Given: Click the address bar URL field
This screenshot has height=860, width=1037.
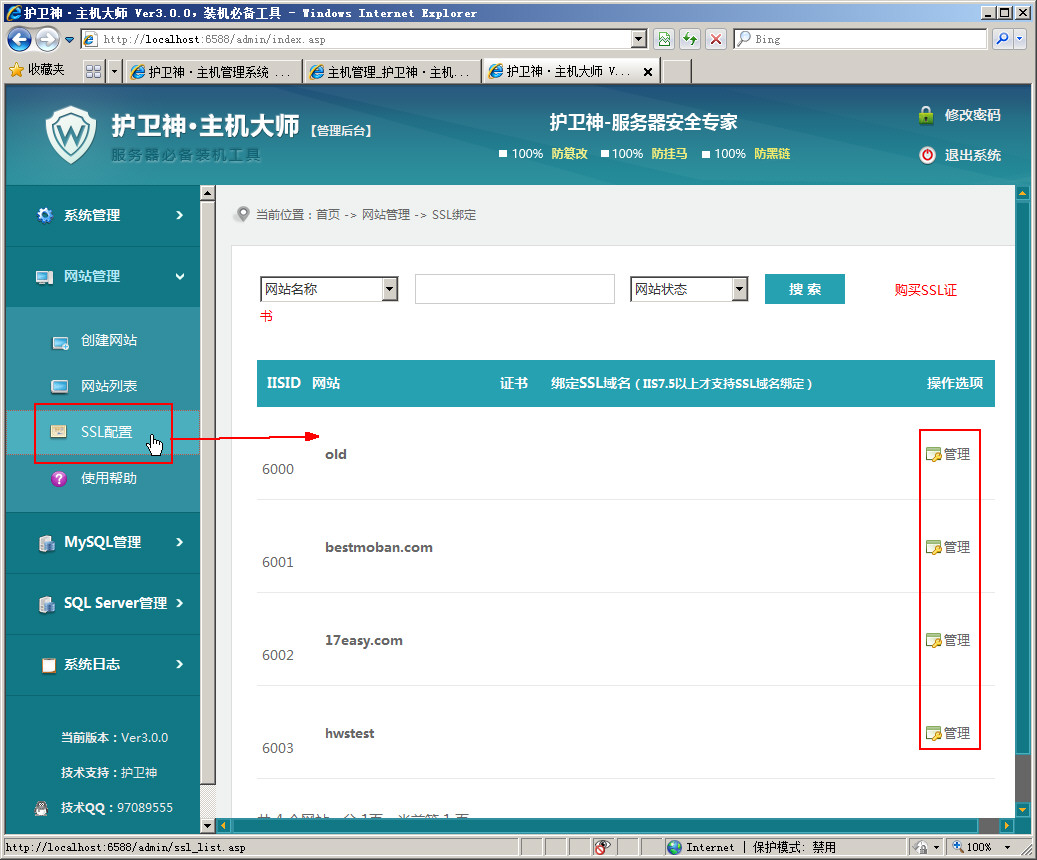Looking at the screenshot, I should (x=357, y=40).
